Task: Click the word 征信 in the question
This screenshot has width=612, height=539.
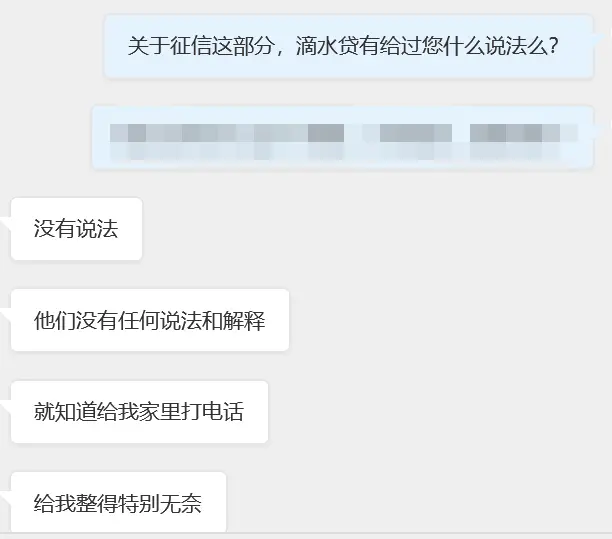Action: pos(190,46)
